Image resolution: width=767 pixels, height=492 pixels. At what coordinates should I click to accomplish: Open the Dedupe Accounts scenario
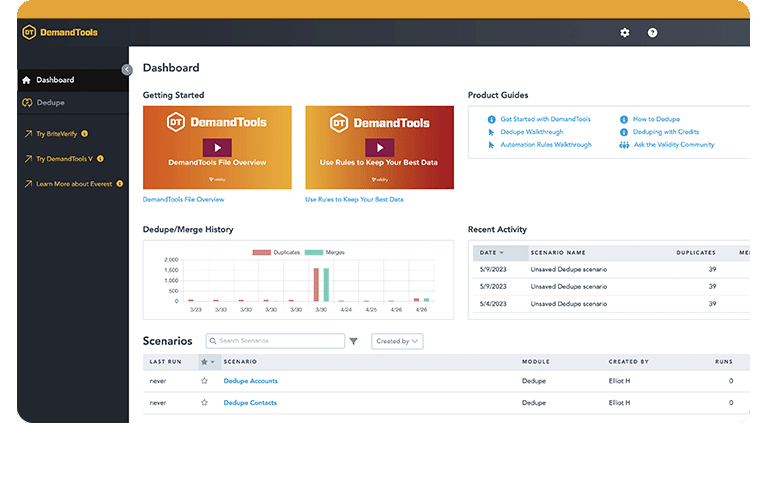(250, 381)
